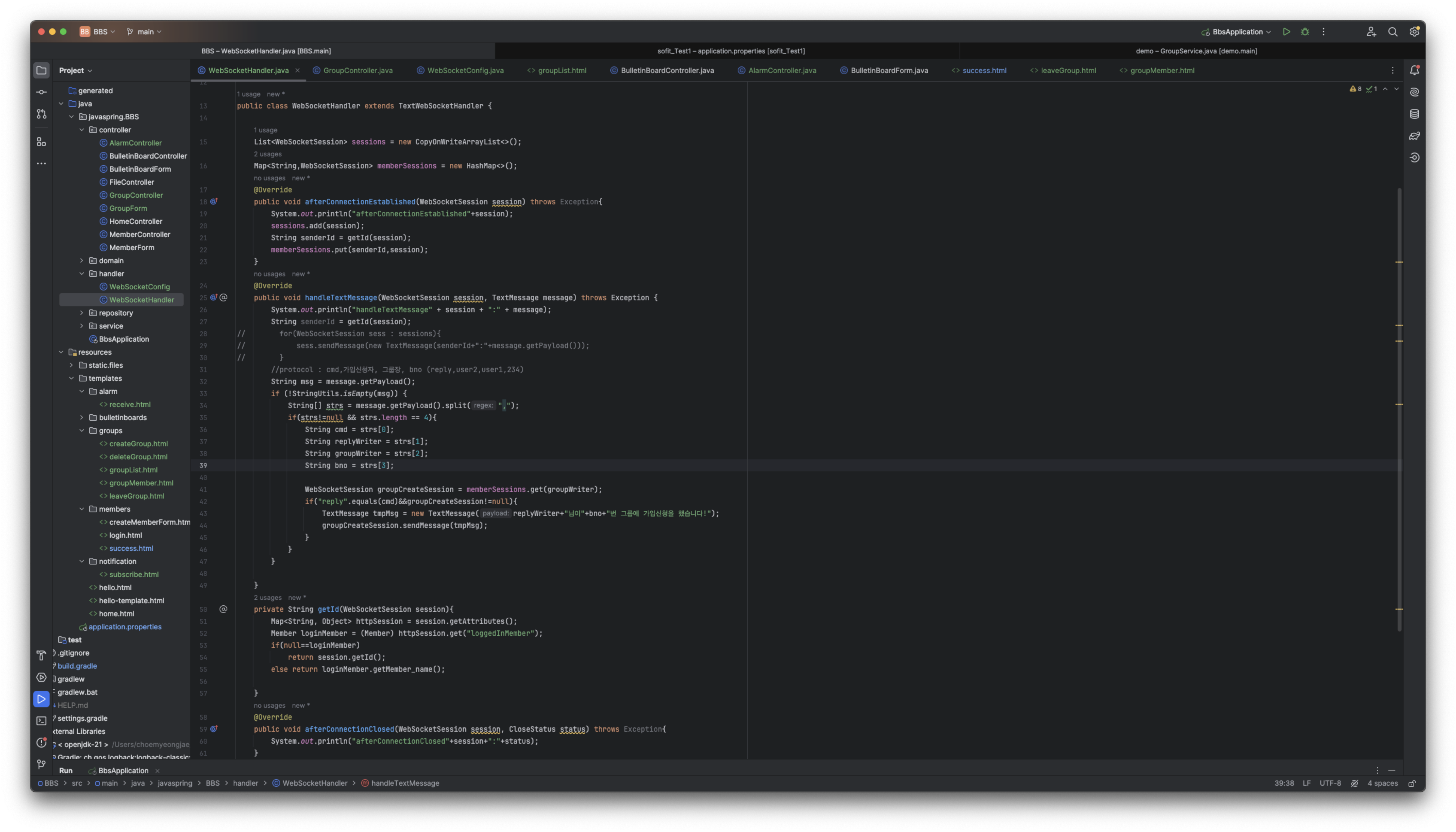This screenshot has width=1456, height=832.
Task: Debug BbsApplication with the bug icon
Action: coord(1305,32)
